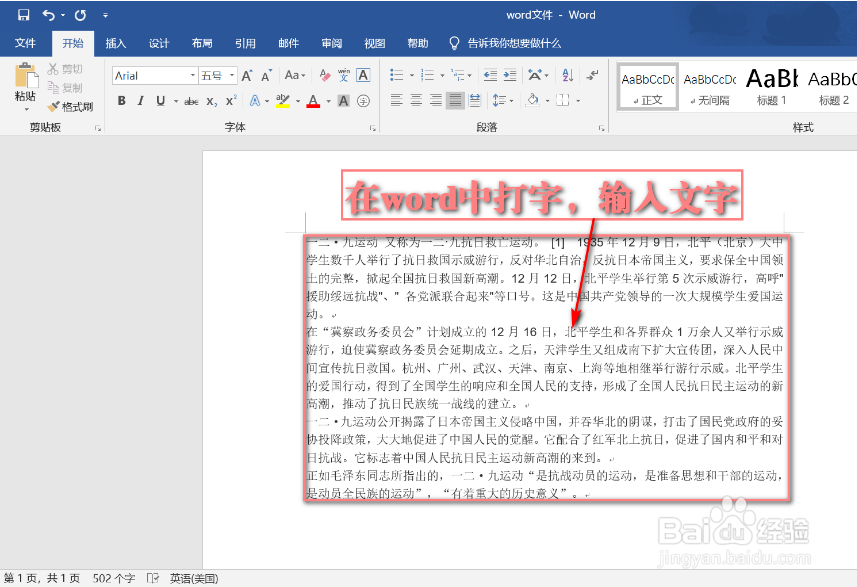Click the increase indent icon
This screenshot has height=587, width=857.
coord(510,75)
